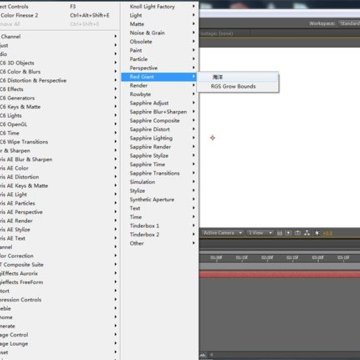Open the Sapphire Time submenu
This screenshot has width=360, height=360.
tap(160, 164)
